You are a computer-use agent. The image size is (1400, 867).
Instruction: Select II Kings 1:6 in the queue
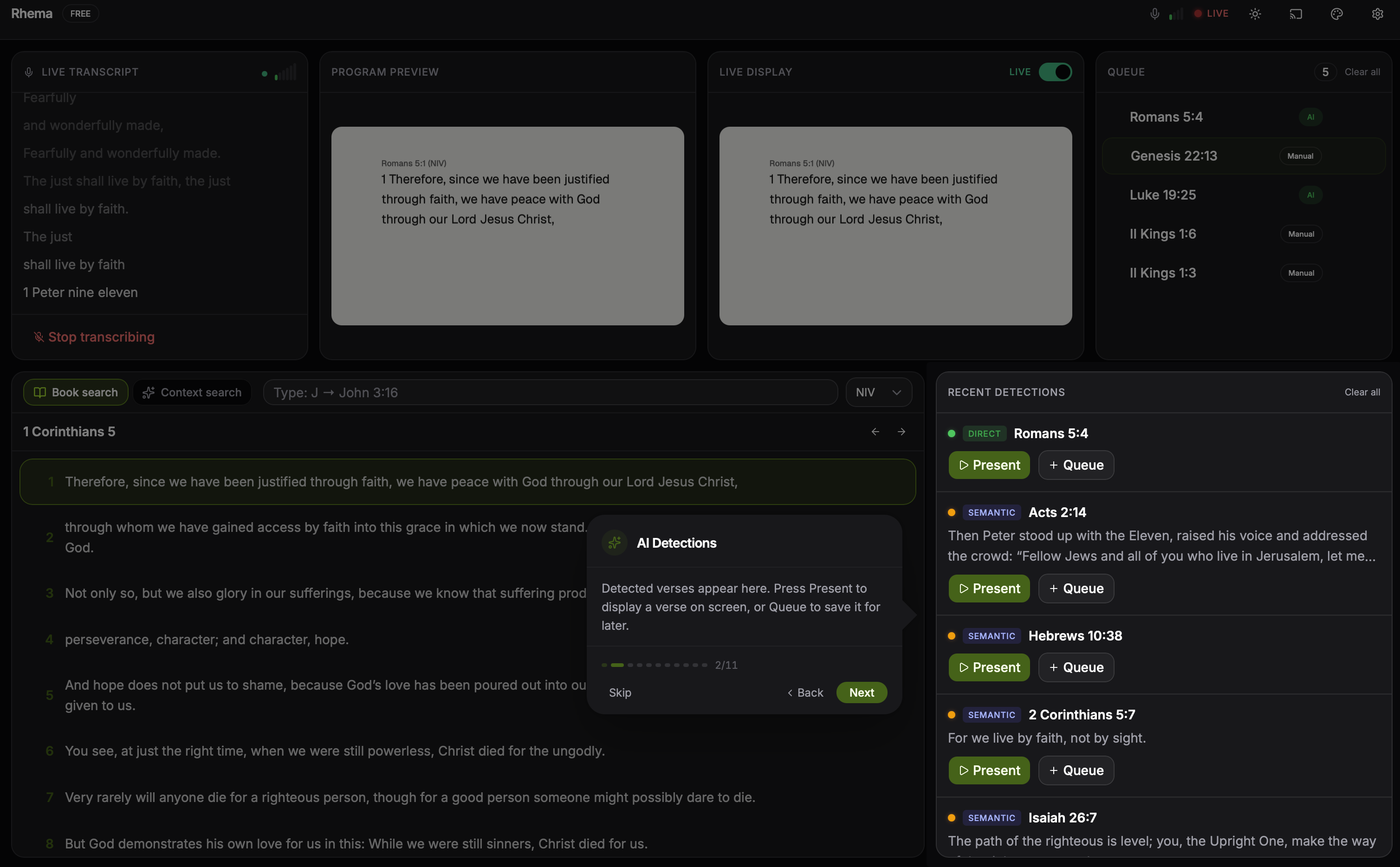1244,234
